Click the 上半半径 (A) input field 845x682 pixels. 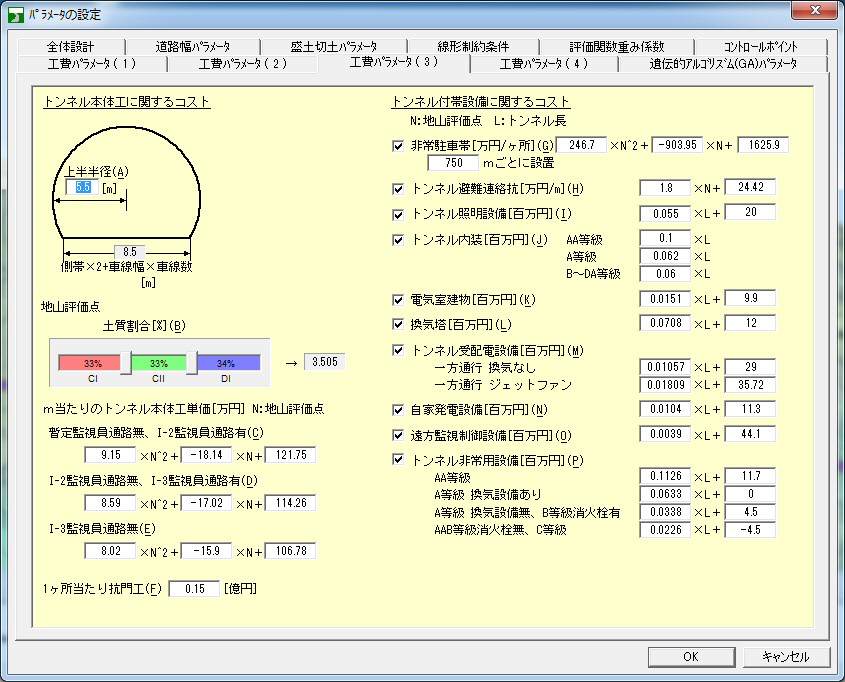(81, 187)
